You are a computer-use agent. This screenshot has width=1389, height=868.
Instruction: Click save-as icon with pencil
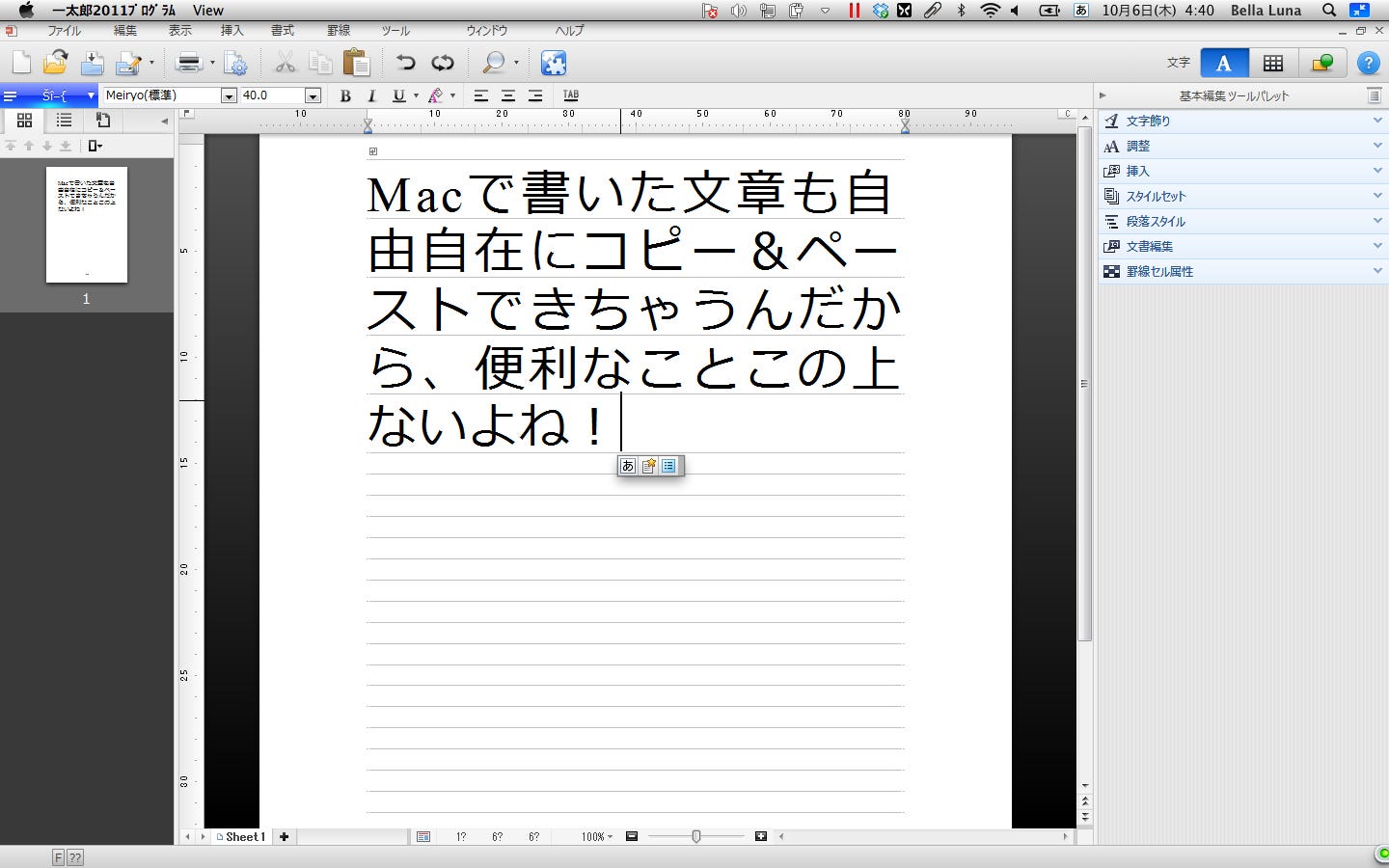tap(128, 63)
